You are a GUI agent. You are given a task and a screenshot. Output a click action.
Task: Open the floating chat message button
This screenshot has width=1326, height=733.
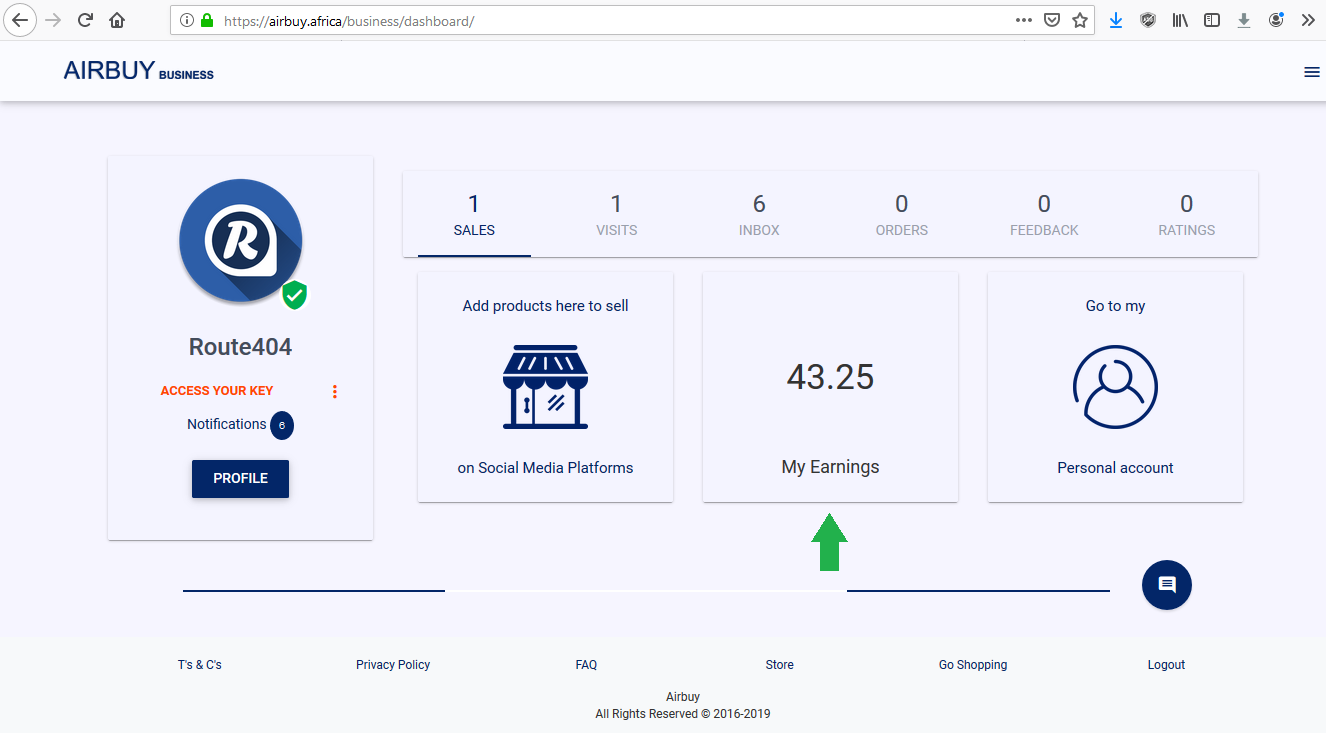tap(1166, 585)
